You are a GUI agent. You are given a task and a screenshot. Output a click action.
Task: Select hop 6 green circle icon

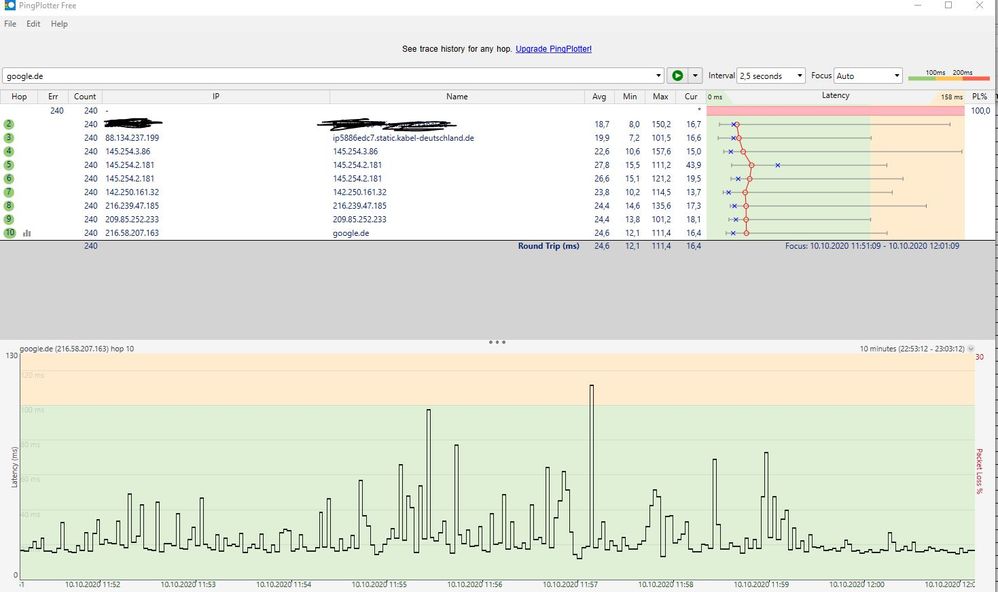click(9, 178)
